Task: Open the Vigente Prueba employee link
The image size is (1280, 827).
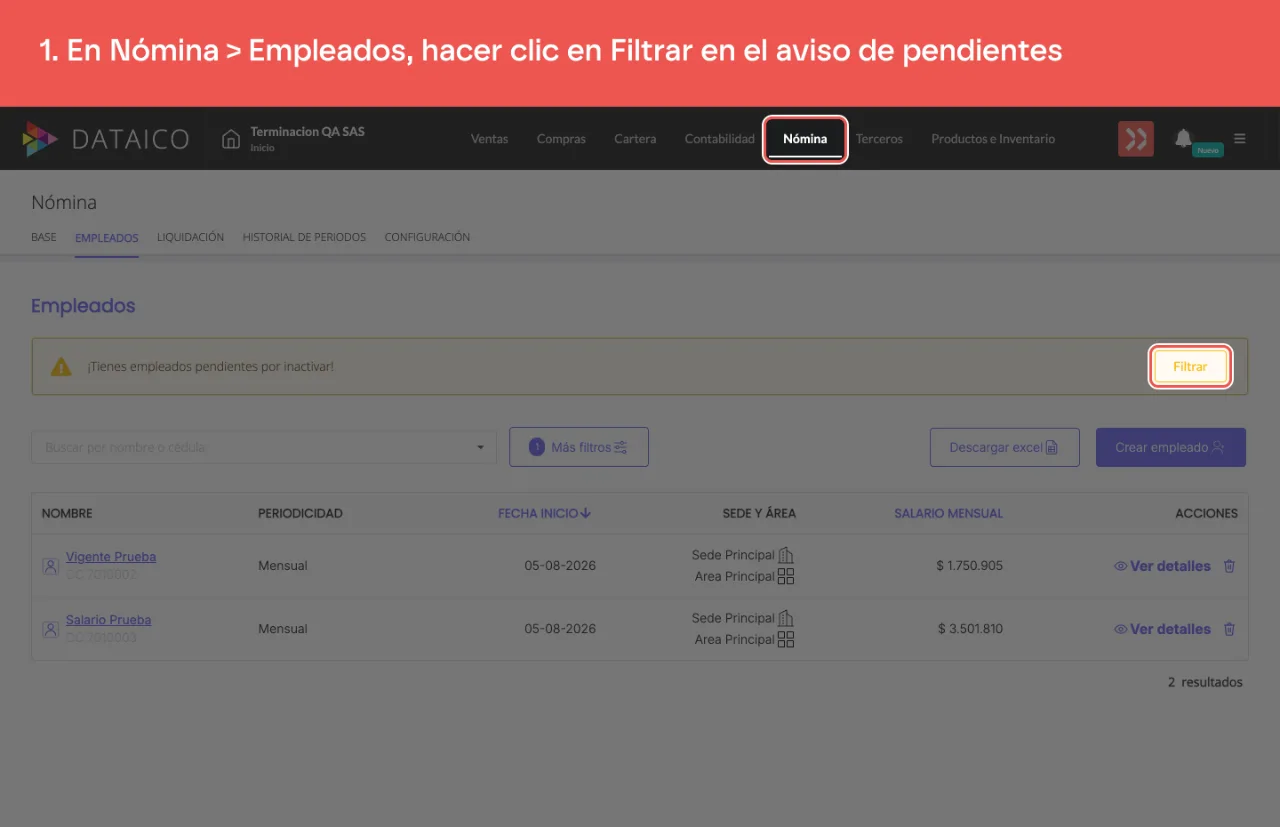Action: point(111,557)
